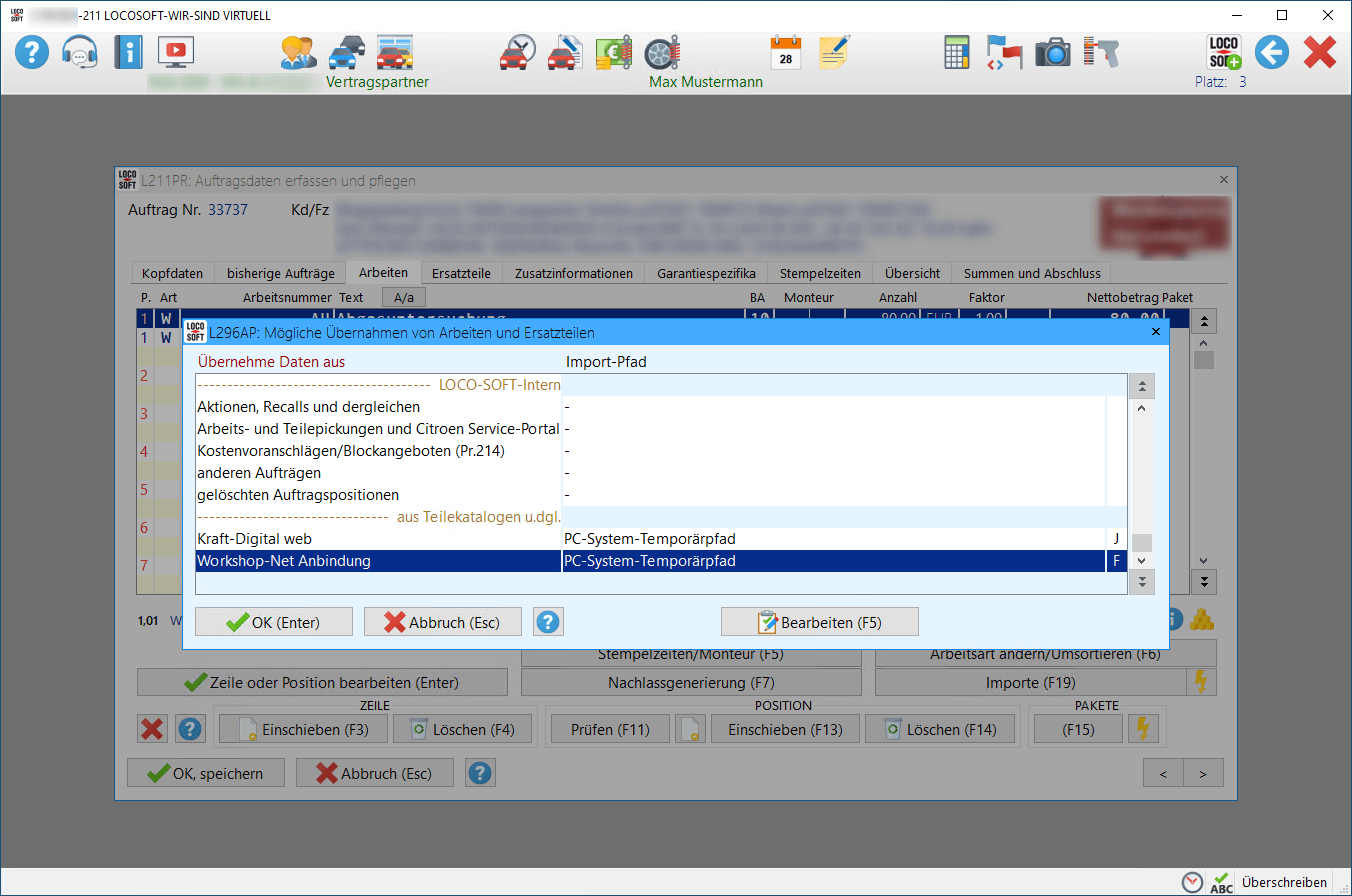Switch to the Ersatzteile tab

[461, 273]
